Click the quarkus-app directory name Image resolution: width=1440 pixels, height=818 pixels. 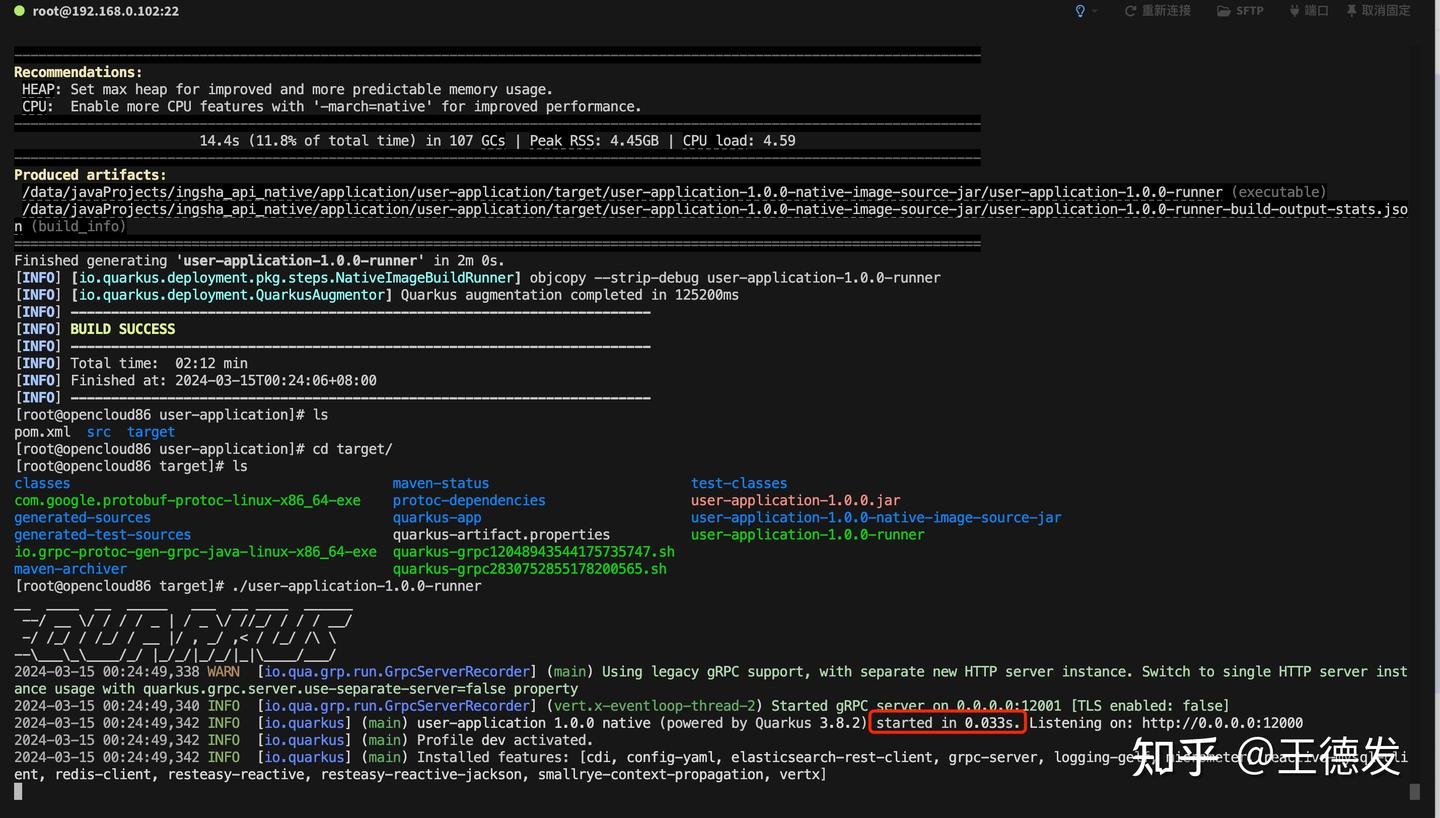coord(436,517)
